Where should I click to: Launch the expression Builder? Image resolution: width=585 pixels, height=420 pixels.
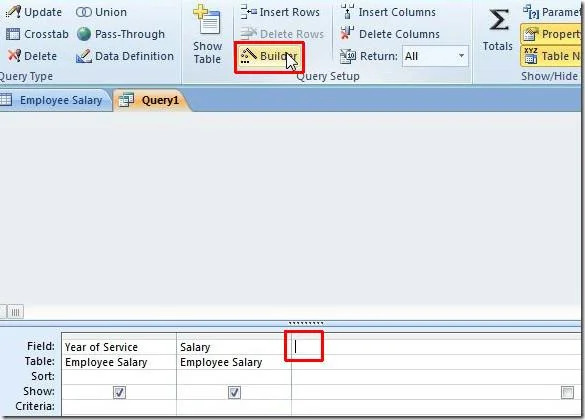[x=269, y=56]
